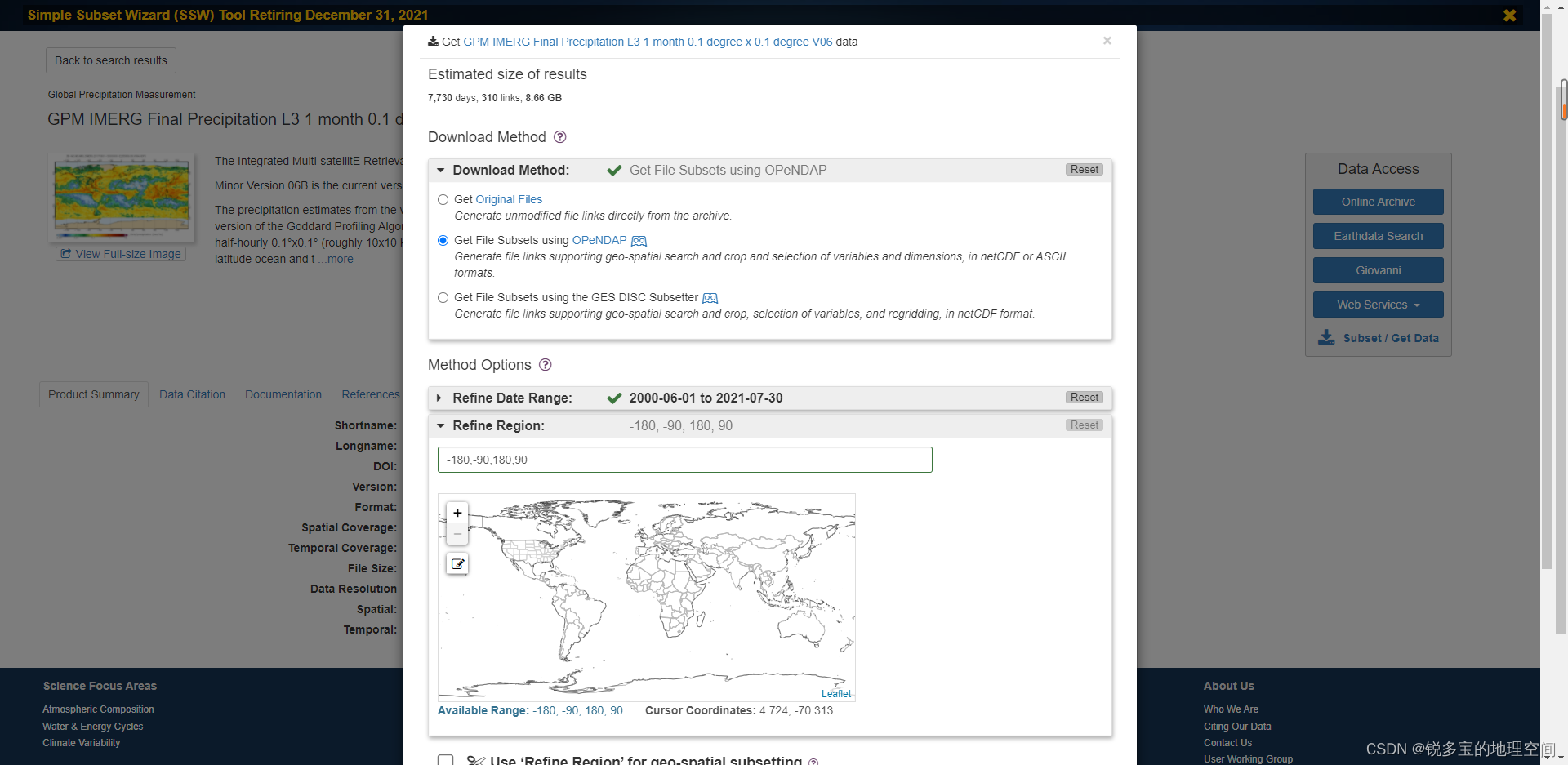Click the OPeNDAP map info icon

coord(639,241)
